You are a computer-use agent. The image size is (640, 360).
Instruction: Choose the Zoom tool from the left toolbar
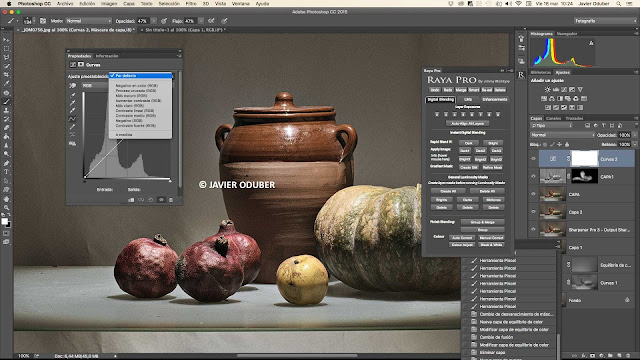coord(6,208)
